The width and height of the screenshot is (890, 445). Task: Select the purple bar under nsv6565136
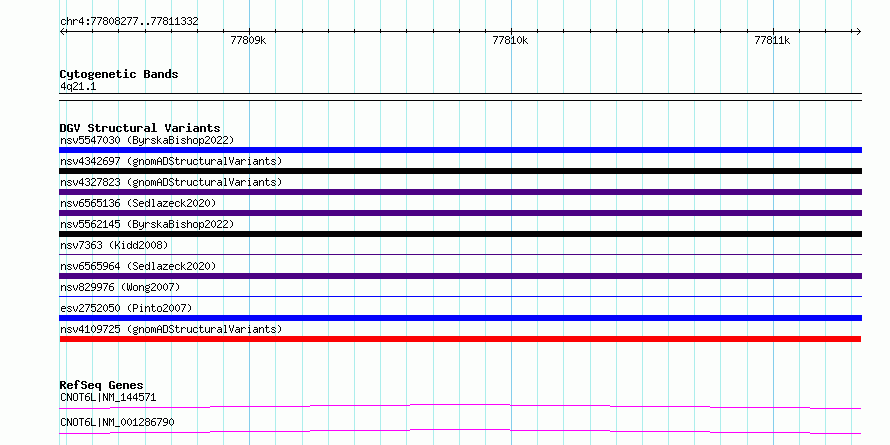click(460, 213)
